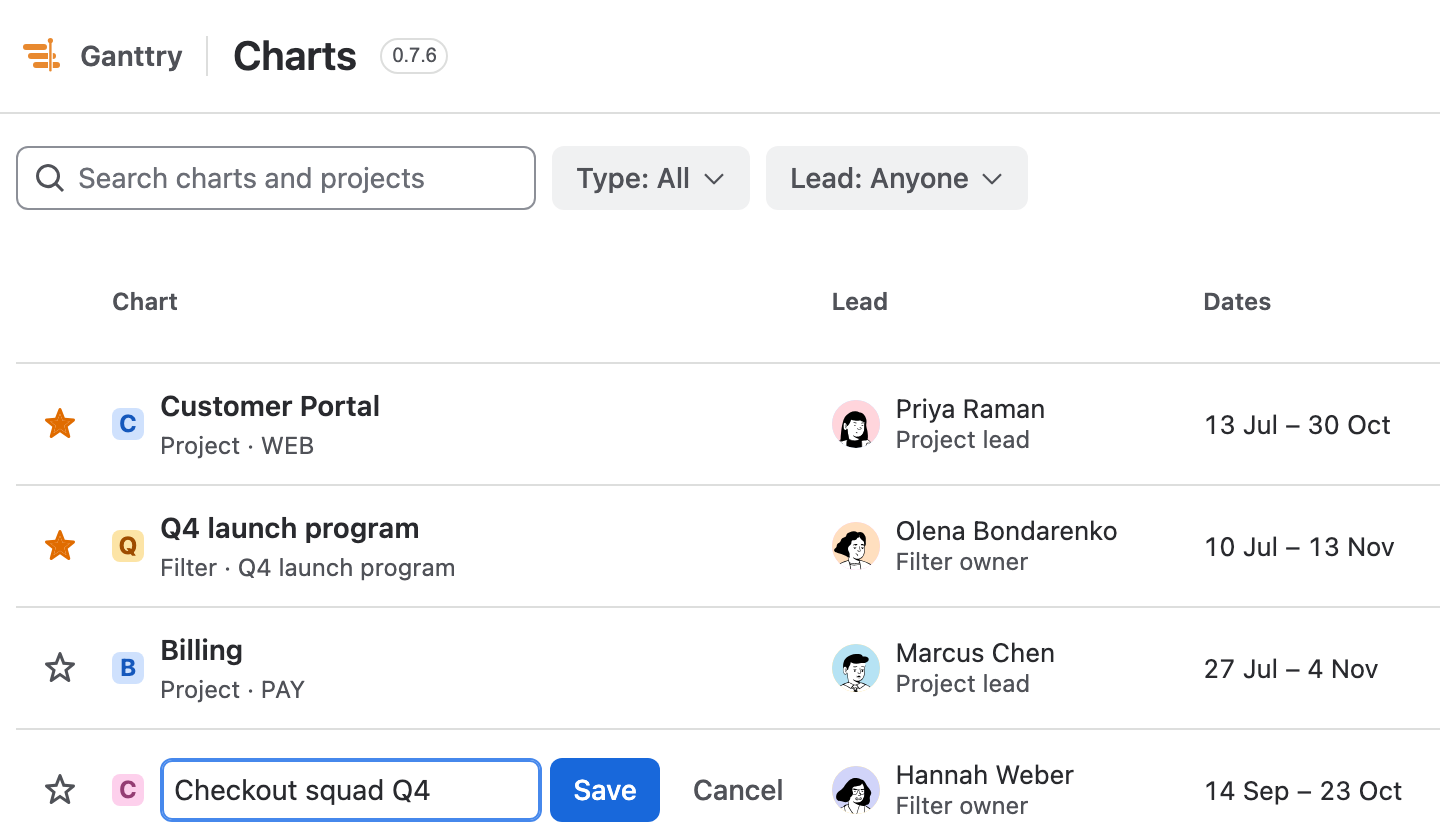Click Hannah Weber's avatar
The width and height of the screenshot is (1440, 840).
pos(856,790)
